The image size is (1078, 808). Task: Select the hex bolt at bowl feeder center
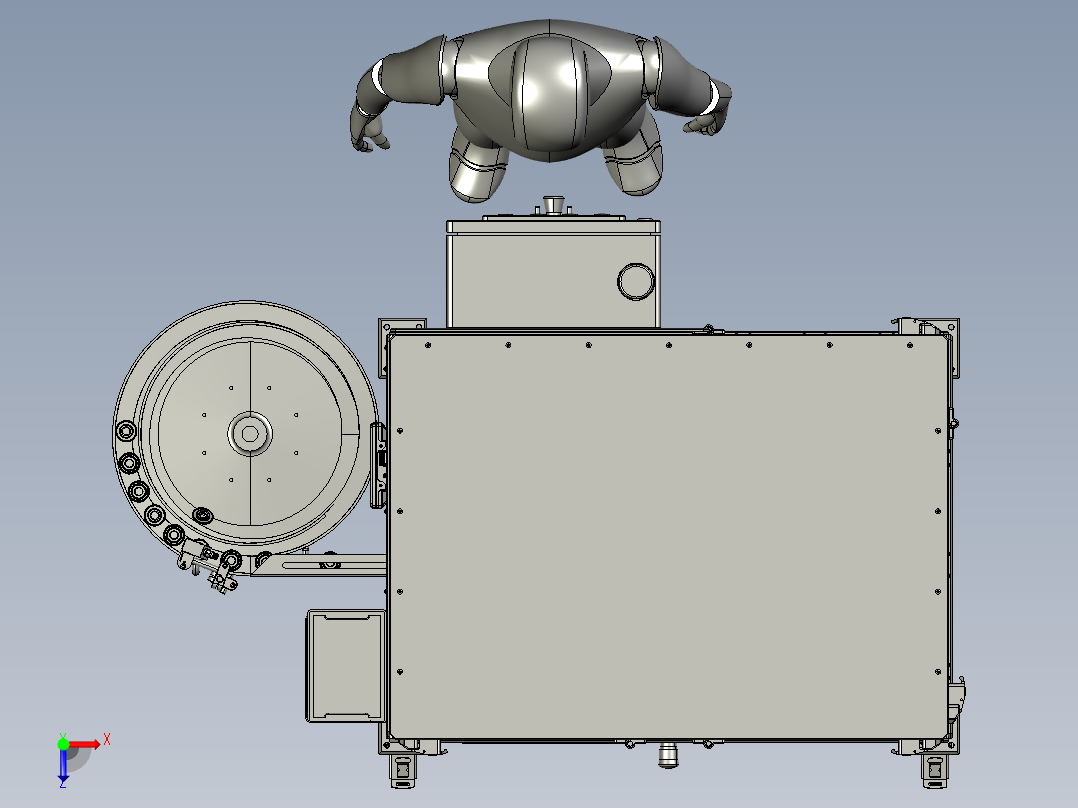(x=250, y=434)
